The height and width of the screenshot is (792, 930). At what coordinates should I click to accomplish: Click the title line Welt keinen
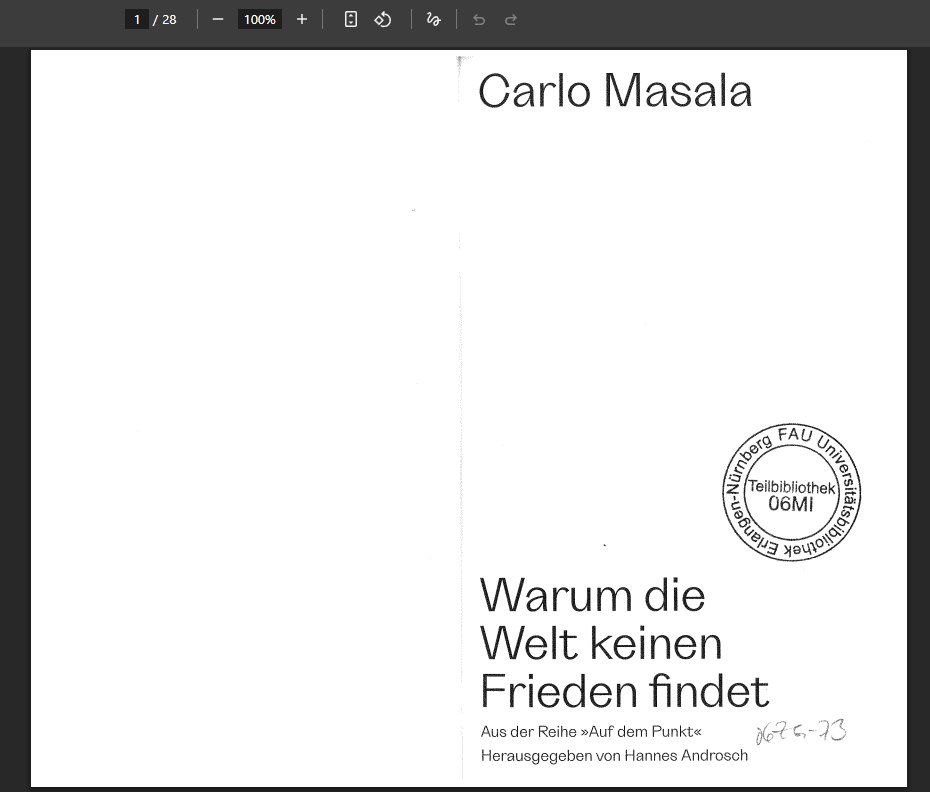coord(601,643)
